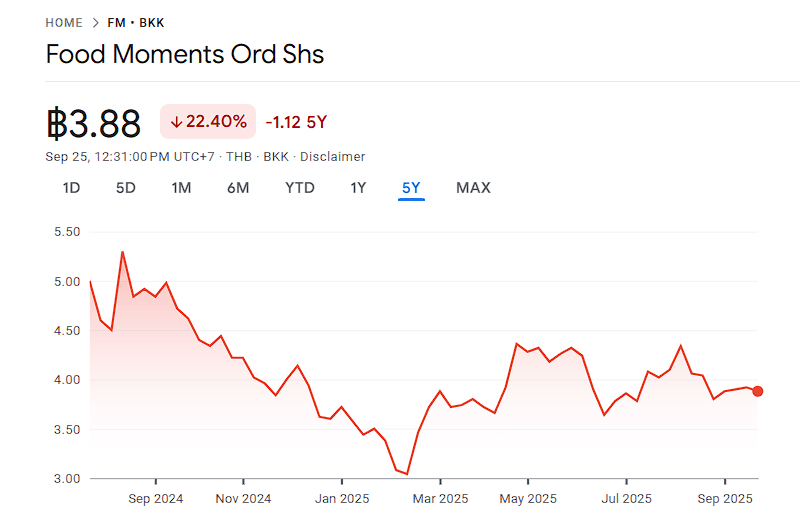
Task: Click the red down-arrow icon beside 22.40%
Action: [176, 122]
